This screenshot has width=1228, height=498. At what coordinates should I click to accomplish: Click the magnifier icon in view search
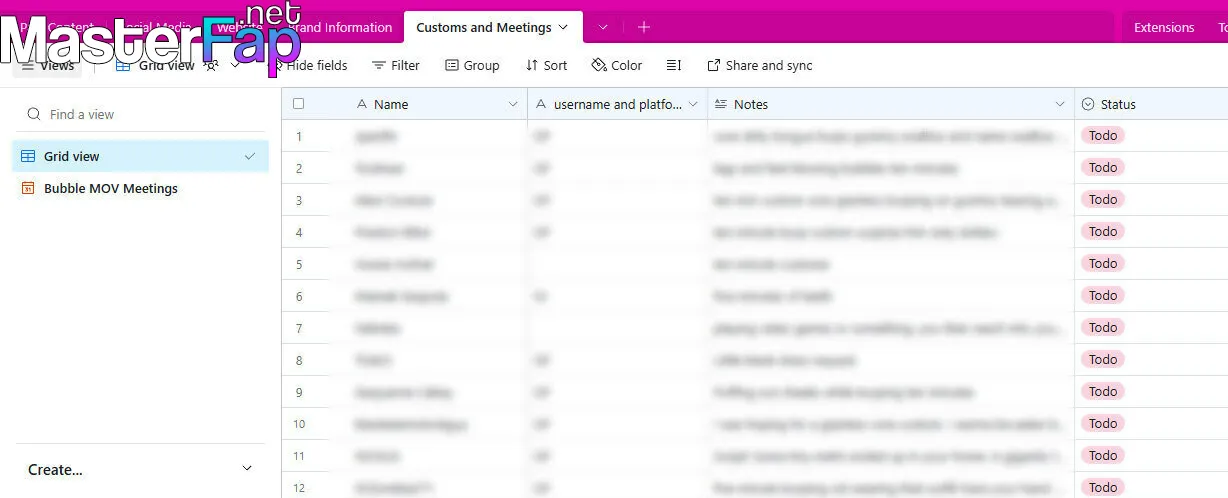pyautogui.click(x=34, y=114)
